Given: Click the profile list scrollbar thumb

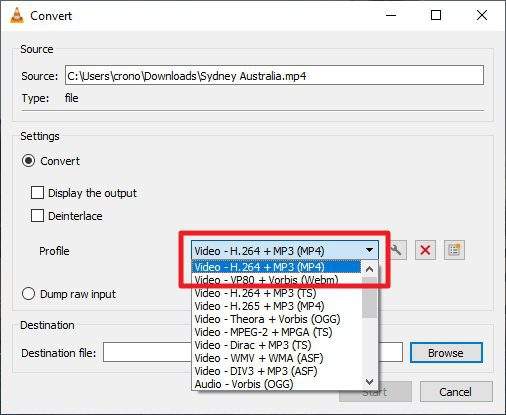Looking at the screenshot, I should point(369,297).
